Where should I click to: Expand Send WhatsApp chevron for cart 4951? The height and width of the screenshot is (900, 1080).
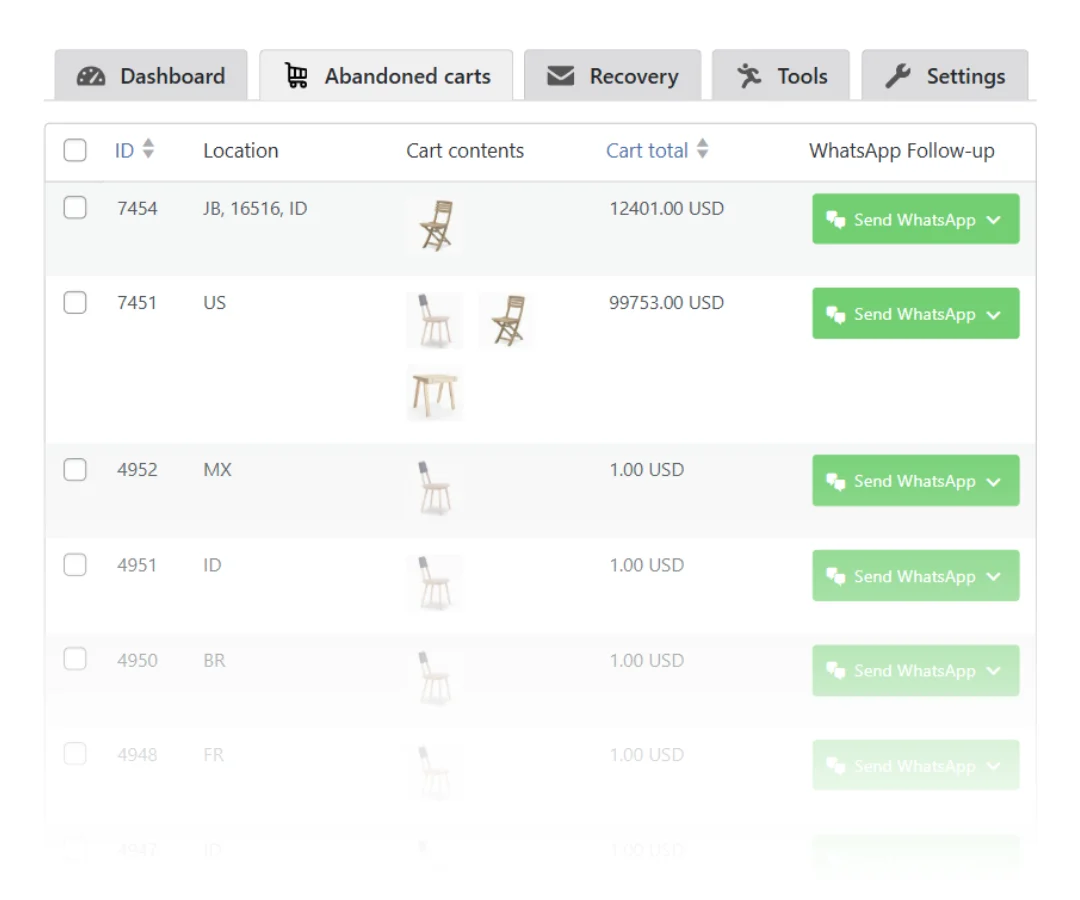click(x=993, y=576)
